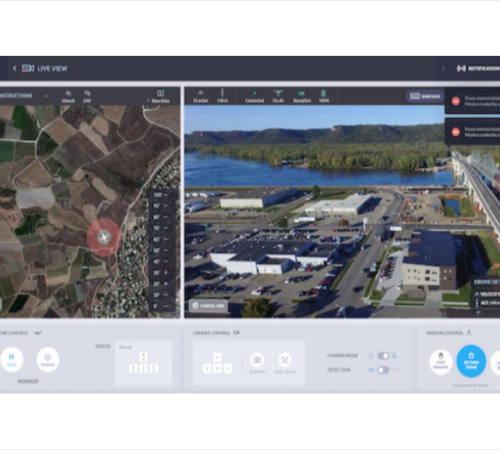
Task: Open the first red drone notification
Action: [x=473, y=101]
